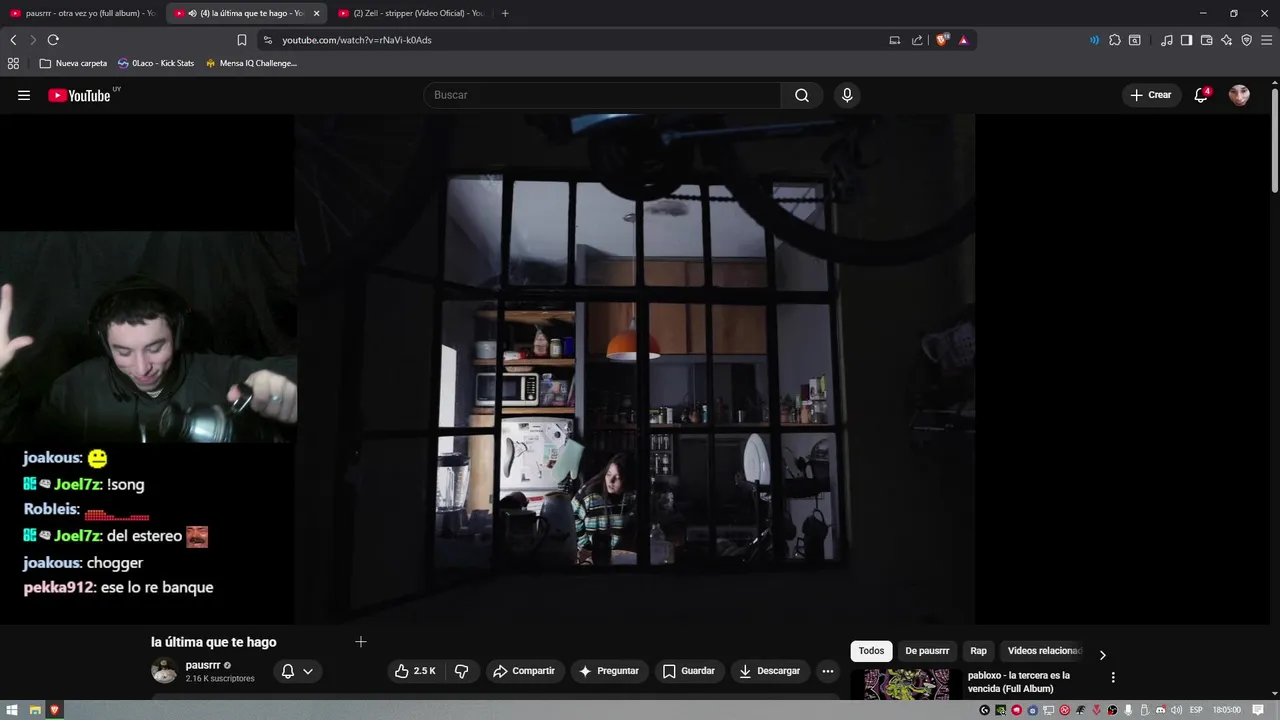The height and width of the screenshot is (720, 1280).
Task: Open the pausrrr channel avatar
Action: [x=164, y=671]
